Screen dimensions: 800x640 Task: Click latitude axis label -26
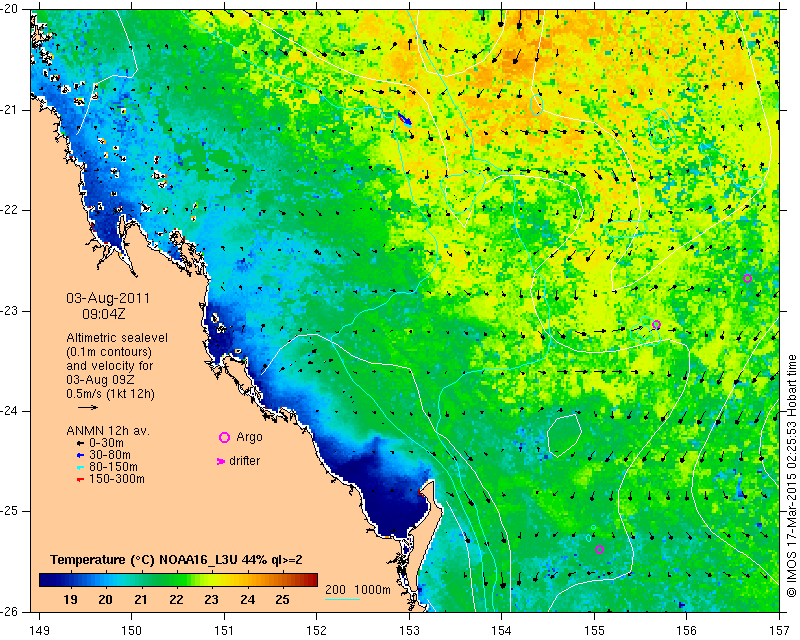9,611
